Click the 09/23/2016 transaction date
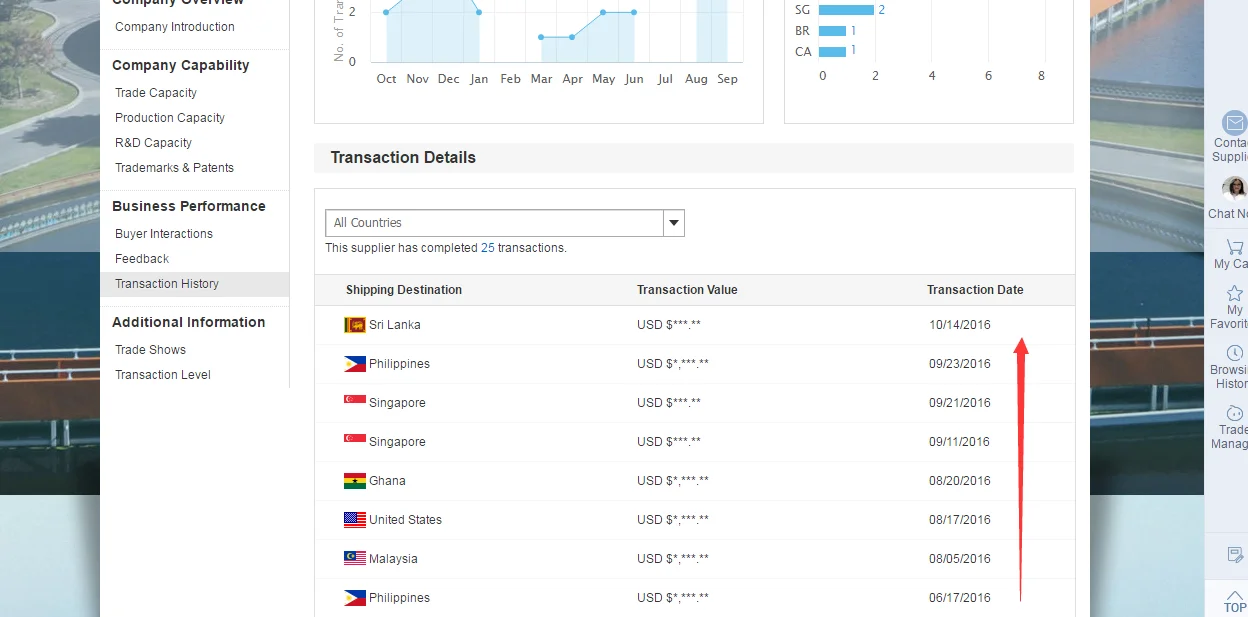1248x617 pixels. (x=960, y=364)
